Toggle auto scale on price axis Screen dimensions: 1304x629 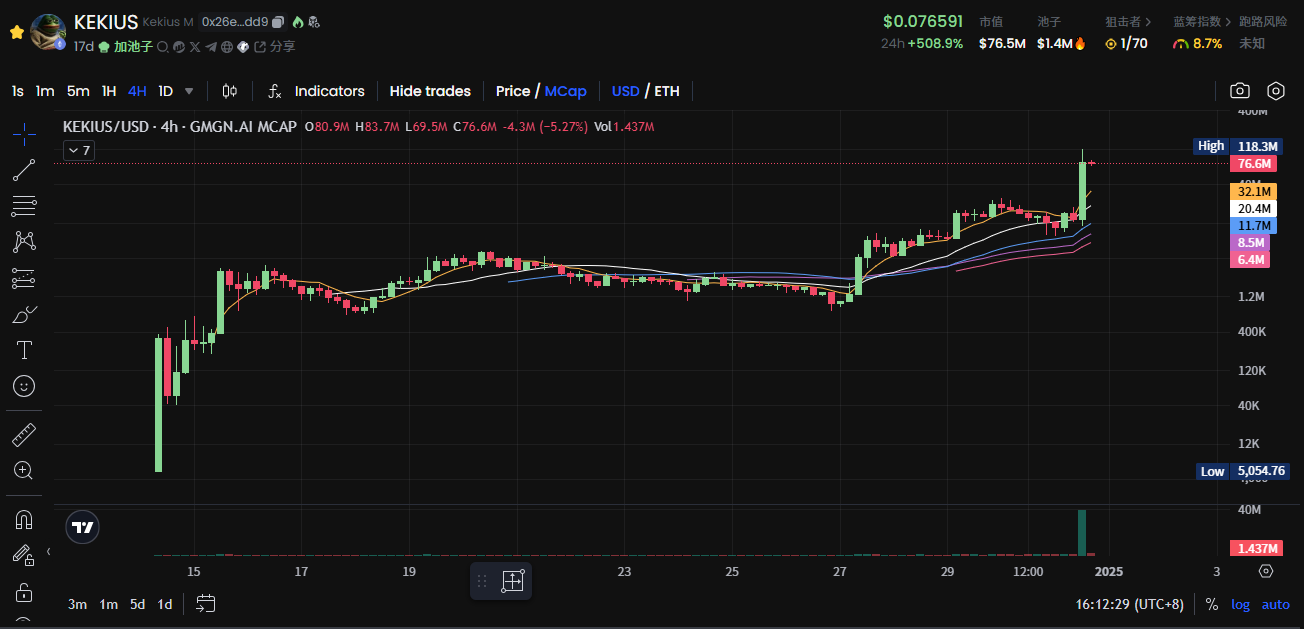pyautogui.click(x=1275, y=604)
